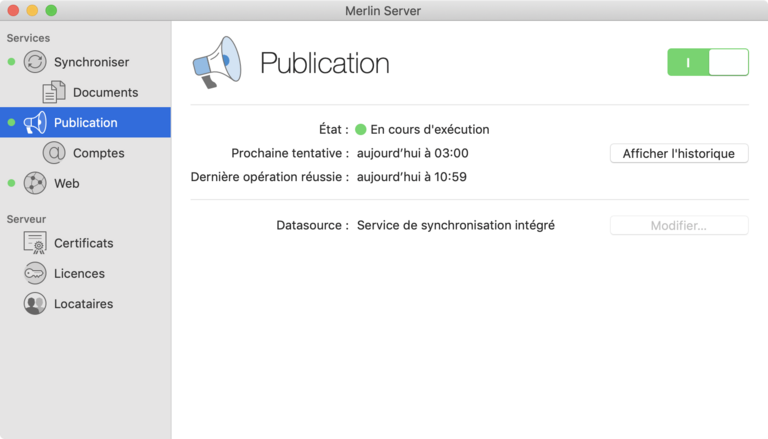This screenshot has width=768, height=439.
Task: Click 'aujourd'hui à 10:59' value
Action: point(411,177)
